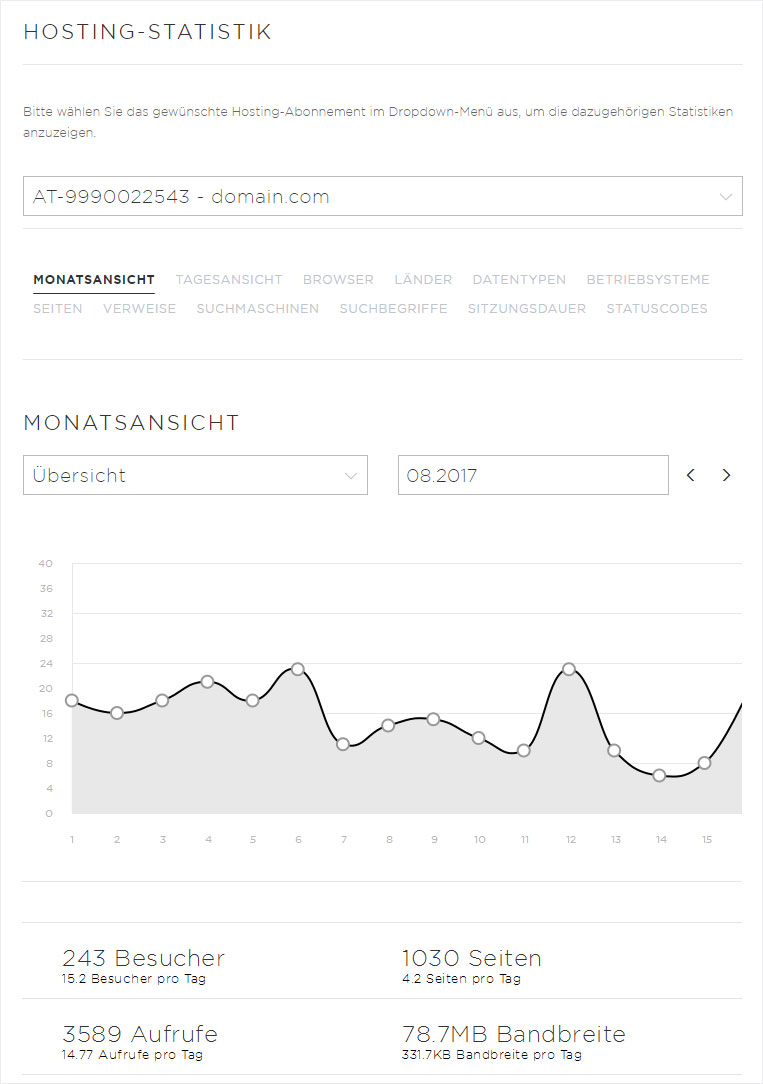Image resolution: width=763 pixels, height=1084 pixels.
Task: Select the Betriebsysteme tab
Action: [x=648, y=279]
